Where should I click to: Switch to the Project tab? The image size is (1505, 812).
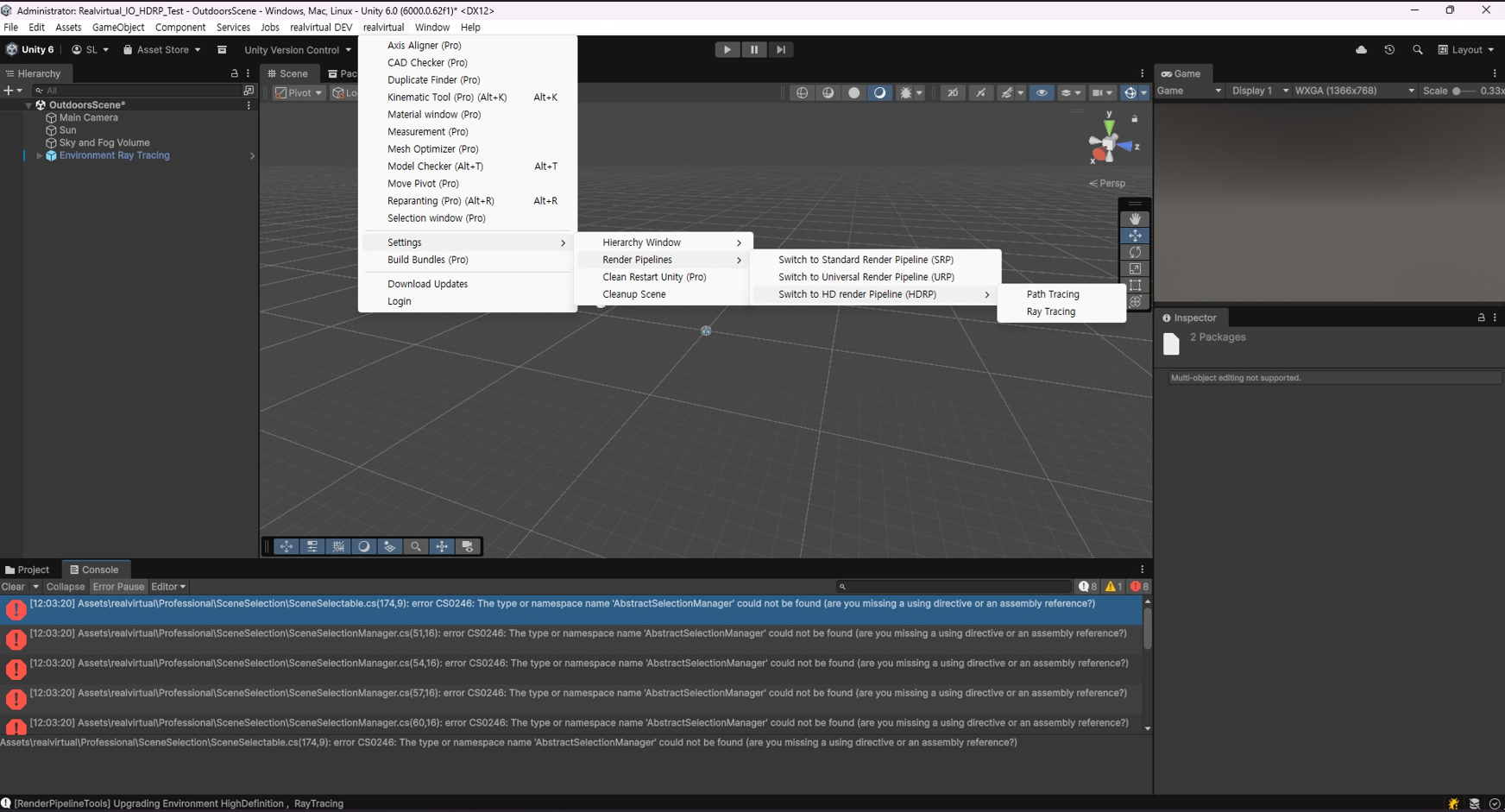(x=28, y=570)
